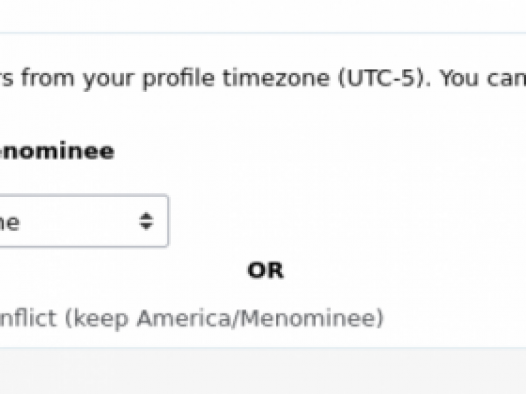Click the closing parenthesis after Menominee
The height and width of the screenshot is (394, 526).
pos(380,318)
